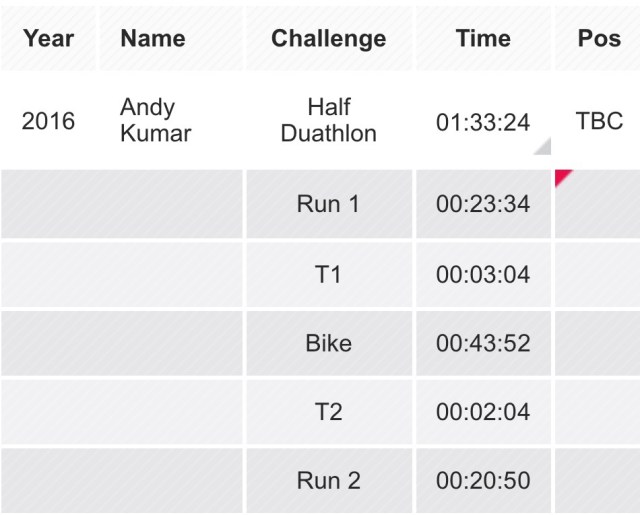This screenshot has width=640, height=515.
Task: Click the red corner marker under Pos
Action: [x=562, y=177]
